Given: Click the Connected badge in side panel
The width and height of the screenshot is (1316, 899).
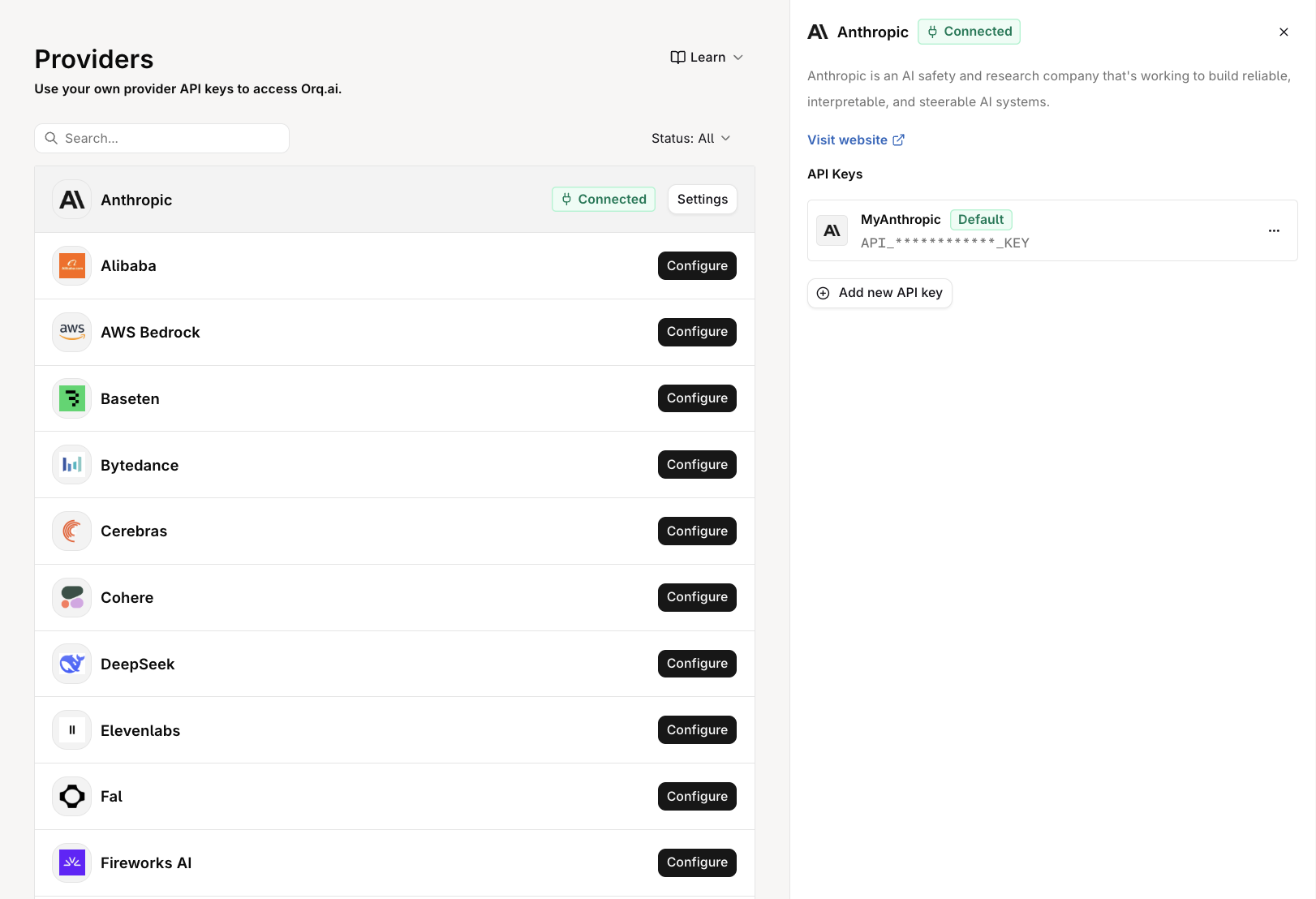Looking at the screenshot, I should click(969, 32).
